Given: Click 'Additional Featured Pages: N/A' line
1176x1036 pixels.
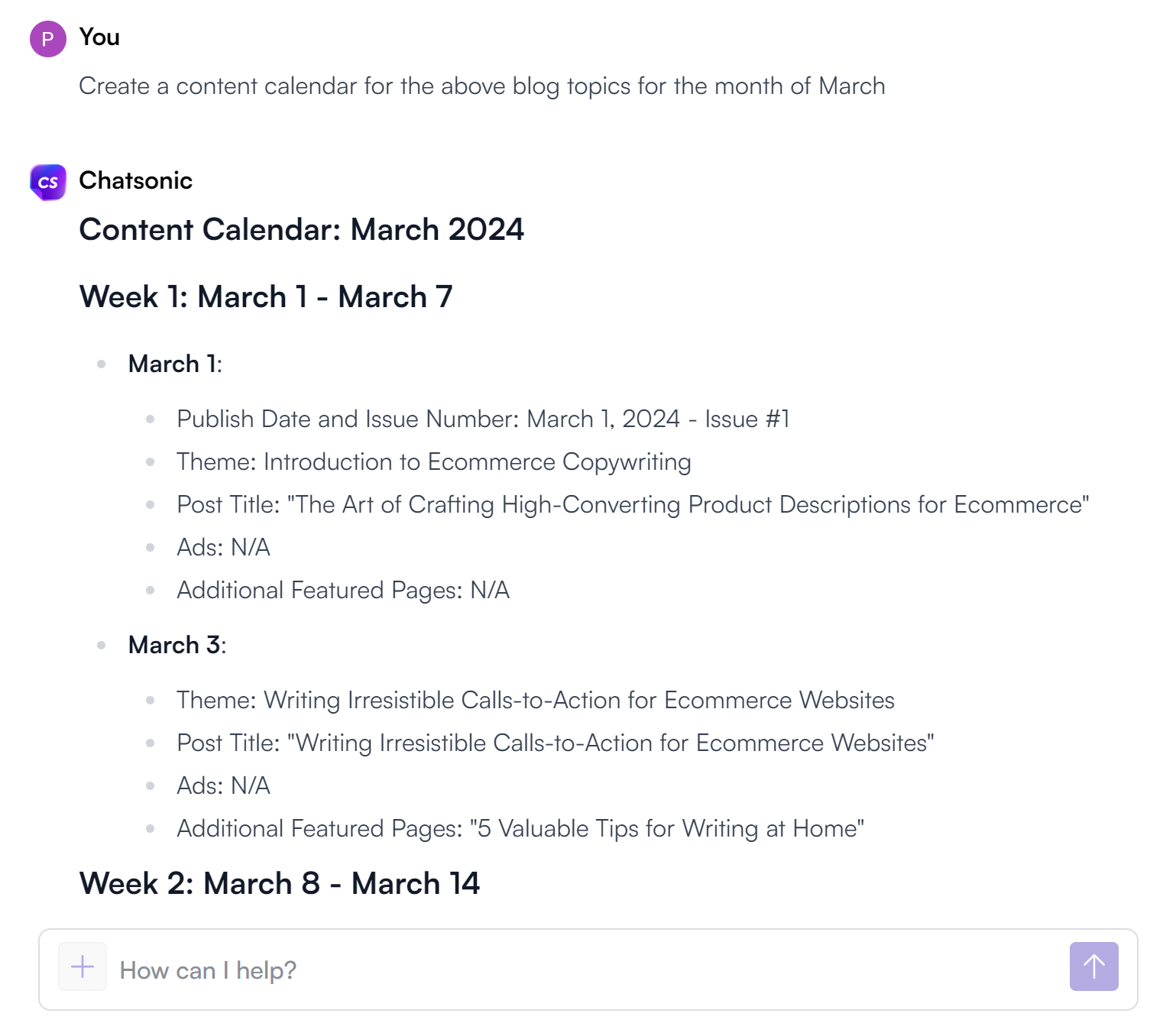Looking at the screenshot, I should tap(343, 591).
